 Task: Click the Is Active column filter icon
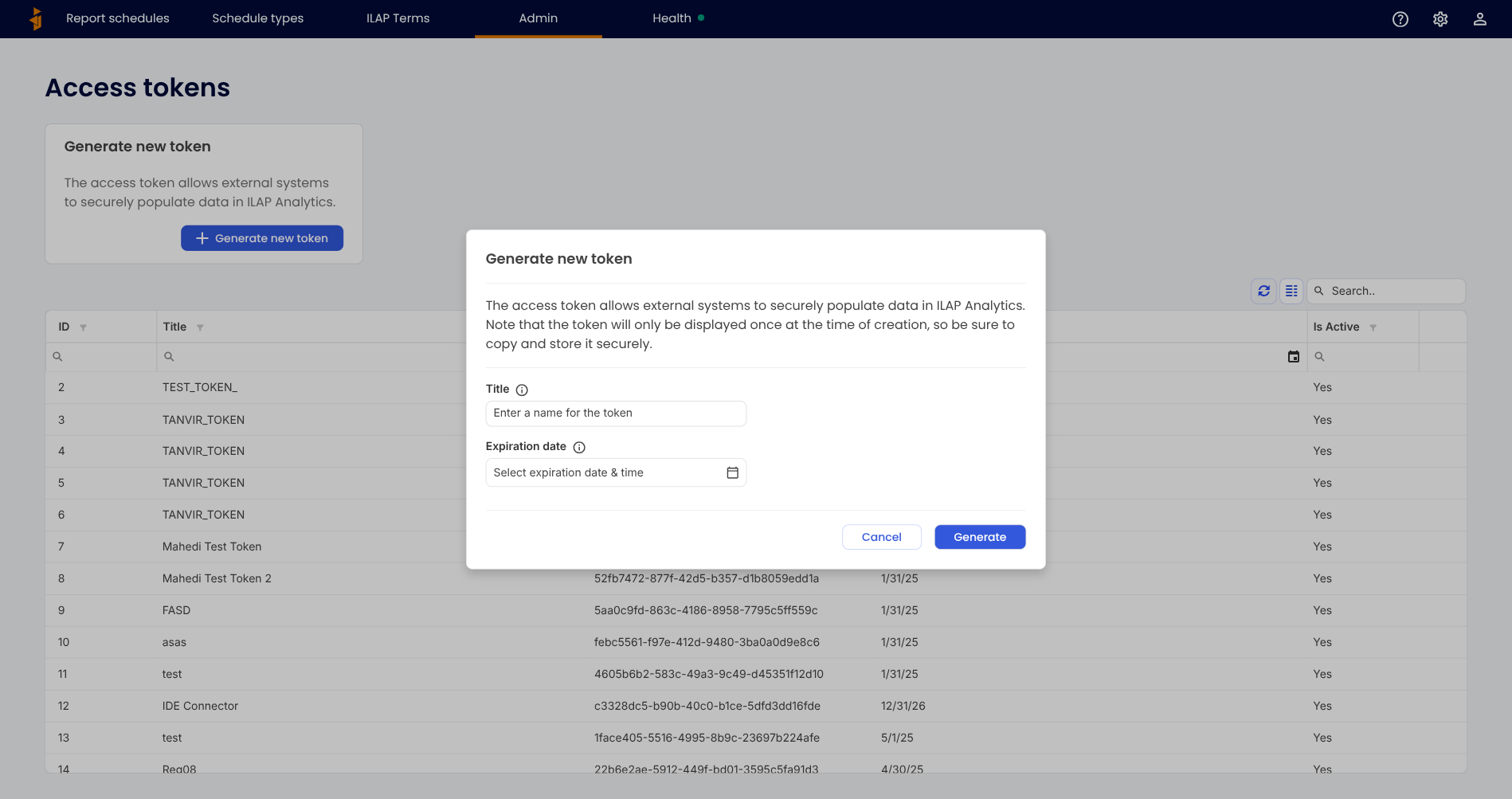[1373, 327]
